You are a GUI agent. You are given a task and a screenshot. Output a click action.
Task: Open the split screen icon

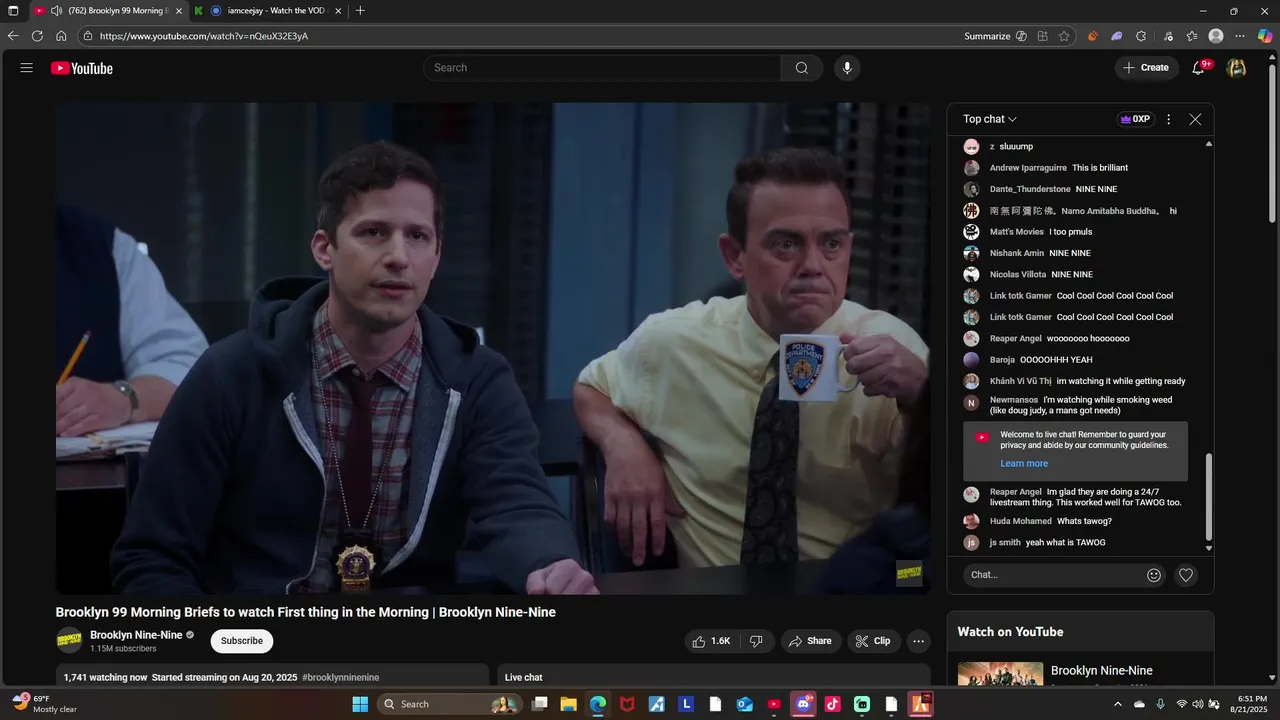pyautogui.click(x=1042, y=36)
